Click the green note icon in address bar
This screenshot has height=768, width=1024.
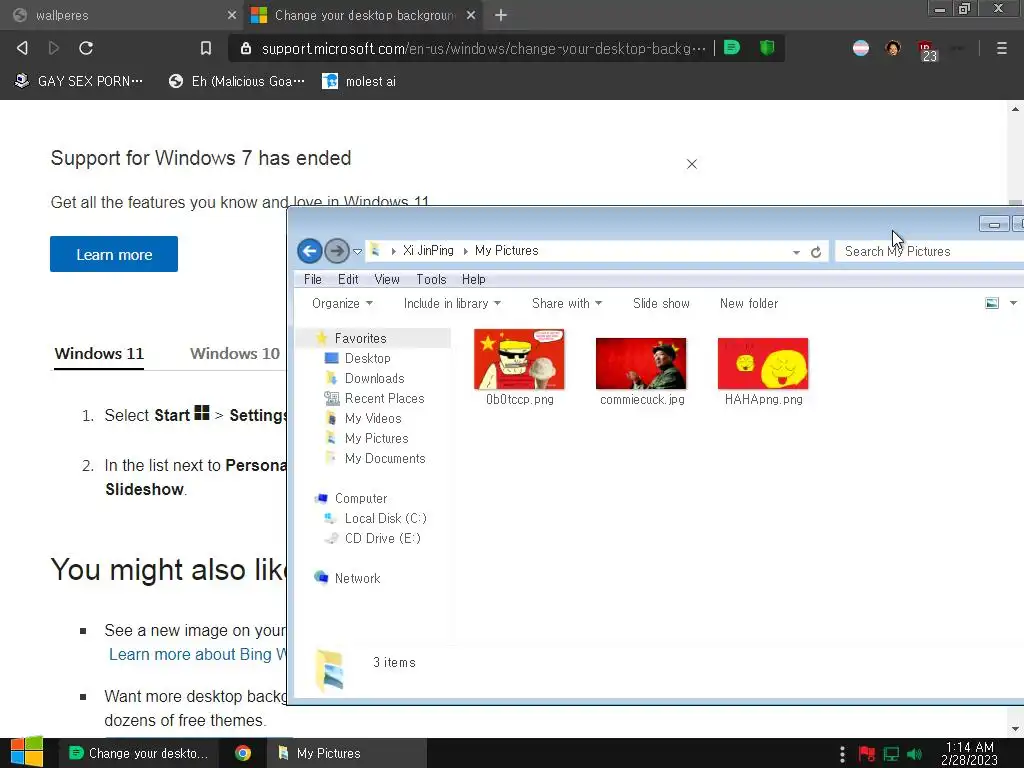tap(732, 48)
